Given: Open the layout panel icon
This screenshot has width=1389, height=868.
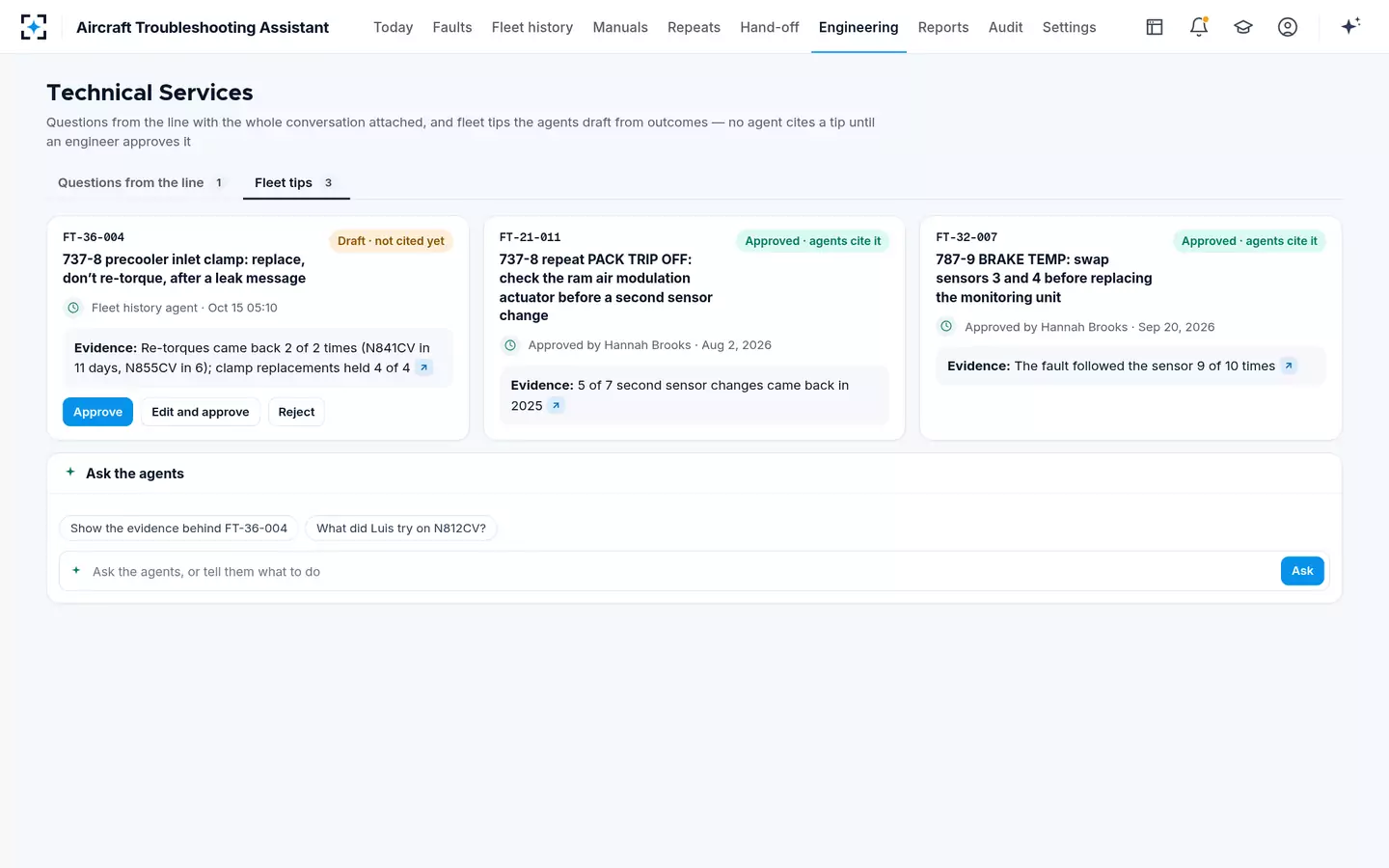Looking at the screenshot, I should coord(1155,27).
